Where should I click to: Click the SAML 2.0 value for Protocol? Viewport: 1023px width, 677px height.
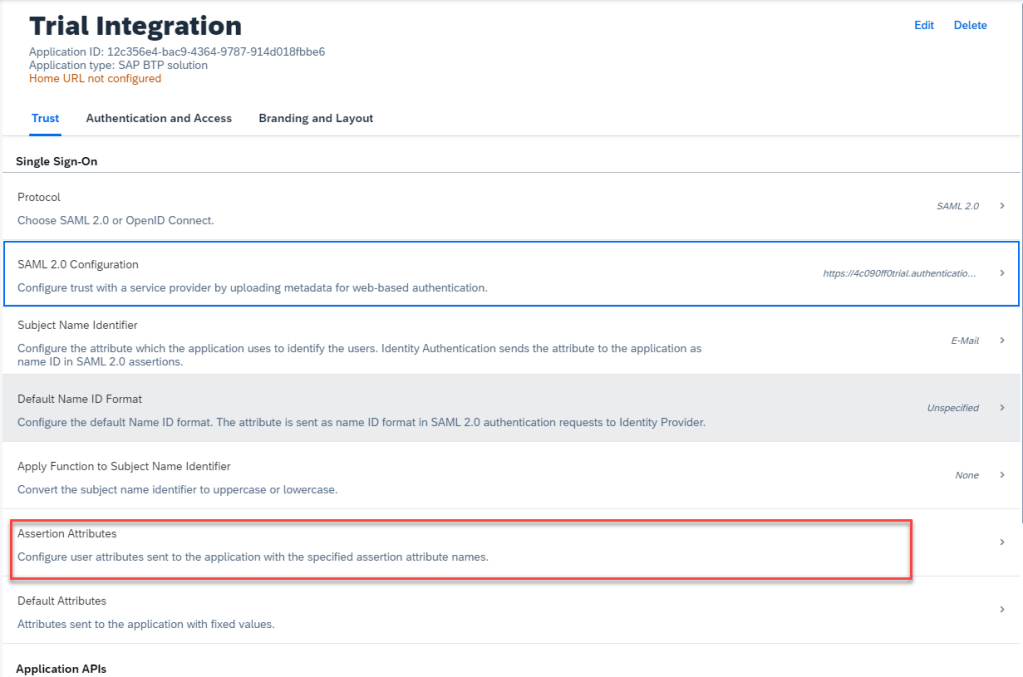(957, 206)
